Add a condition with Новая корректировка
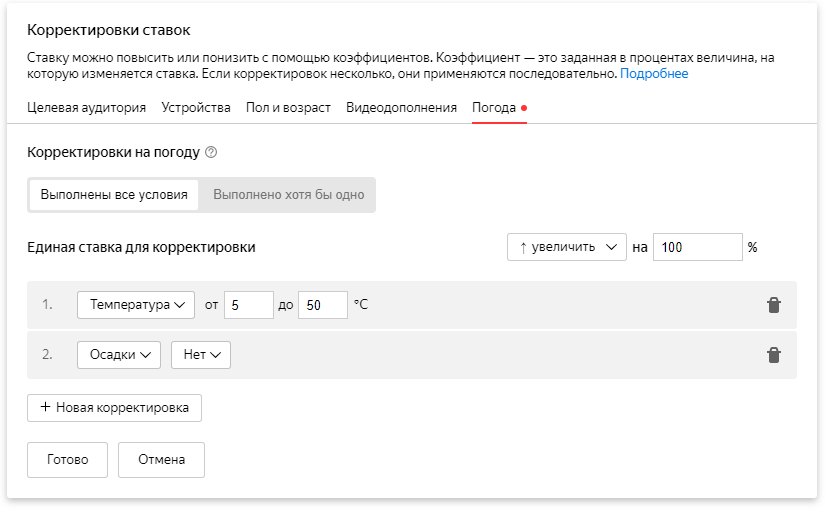827x515 pixels. [x=114, y=408]
